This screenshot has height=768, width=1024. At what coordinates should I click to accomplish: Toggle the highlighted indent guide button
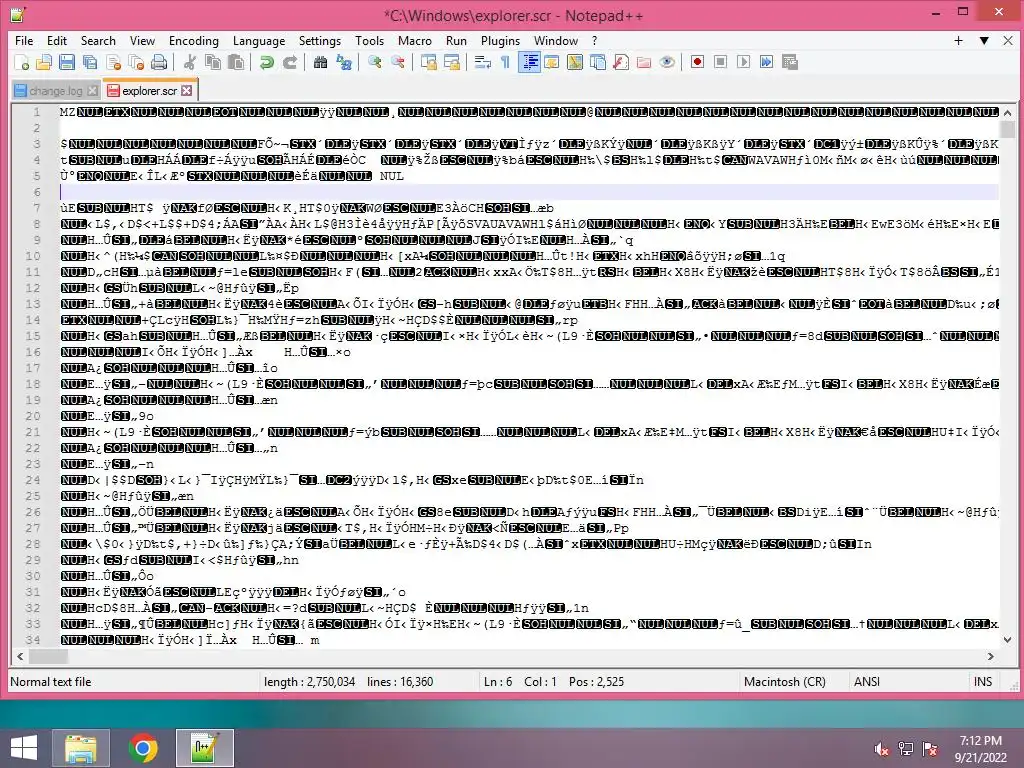coord(529,62)
